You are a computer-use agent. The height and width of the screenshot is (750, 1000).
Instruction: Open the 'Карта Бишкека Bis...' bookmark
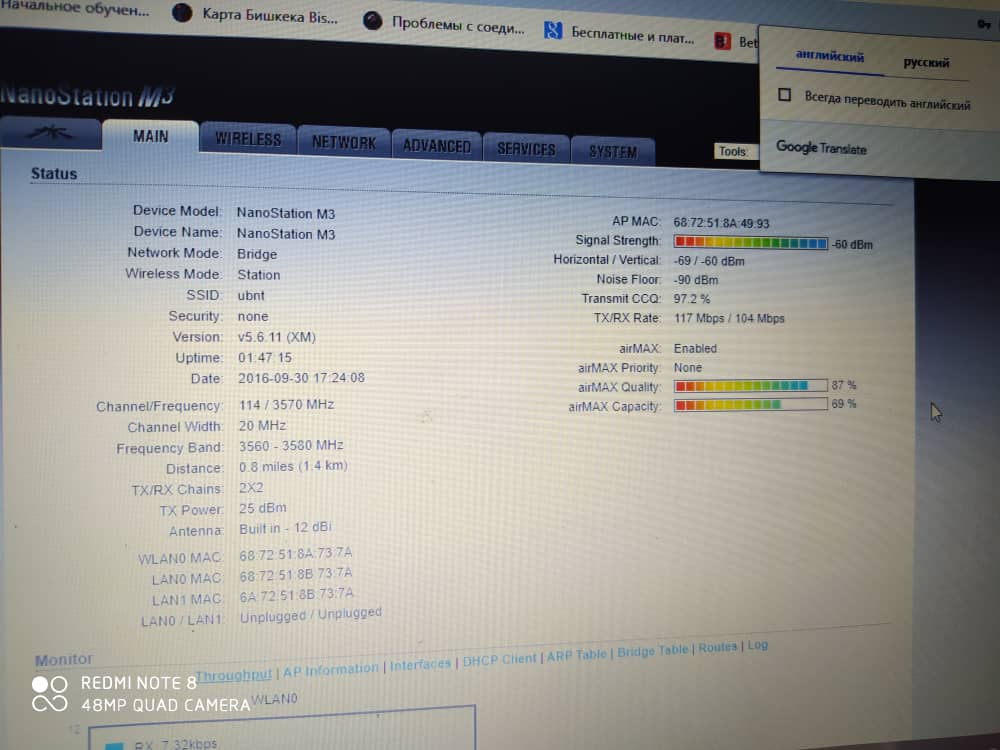click(255, 15)
